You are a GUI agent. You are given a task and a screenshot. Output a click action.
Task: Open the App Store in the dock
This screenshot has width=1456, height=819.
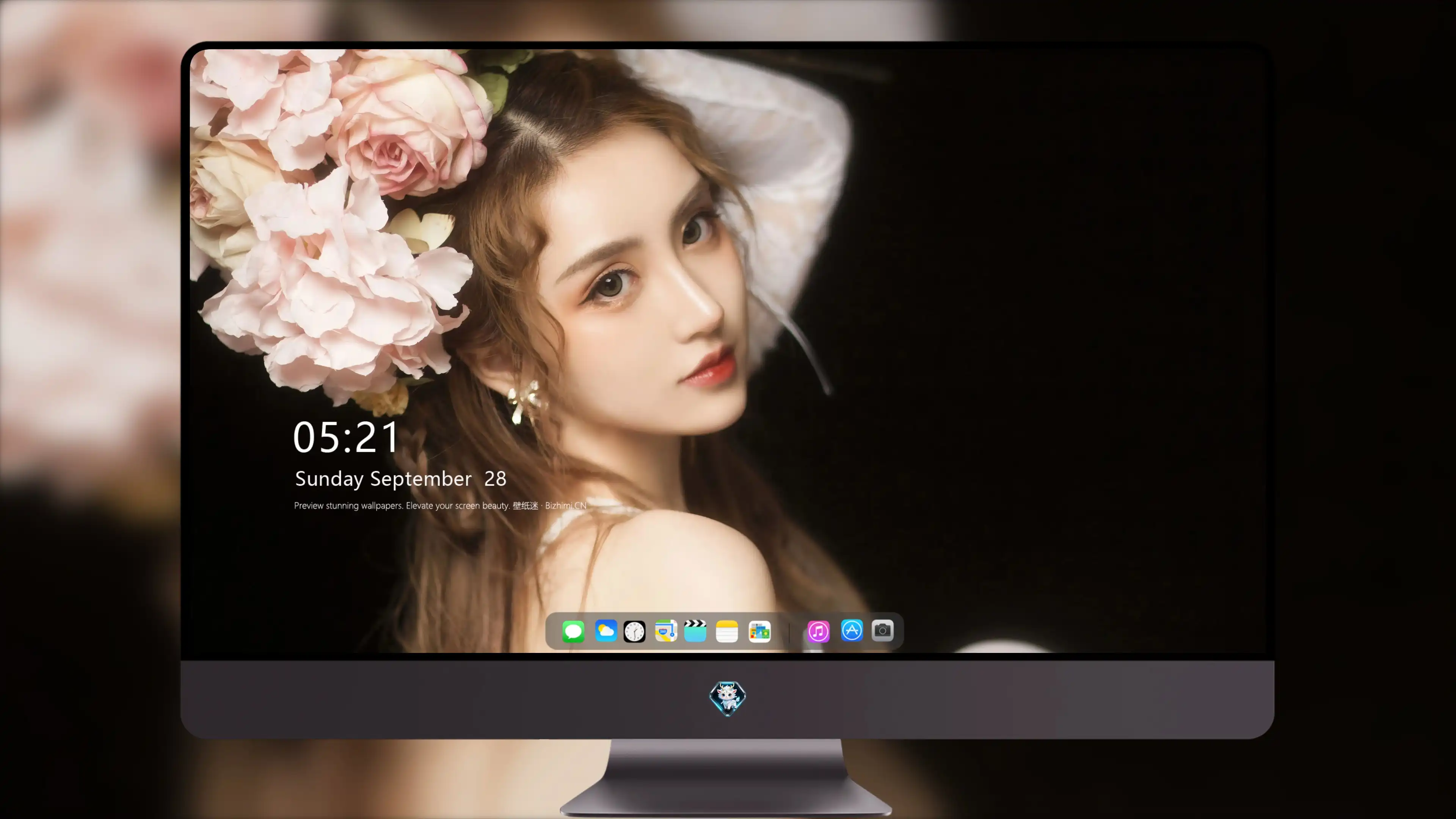pyautogui.click(x=852, y=630)
